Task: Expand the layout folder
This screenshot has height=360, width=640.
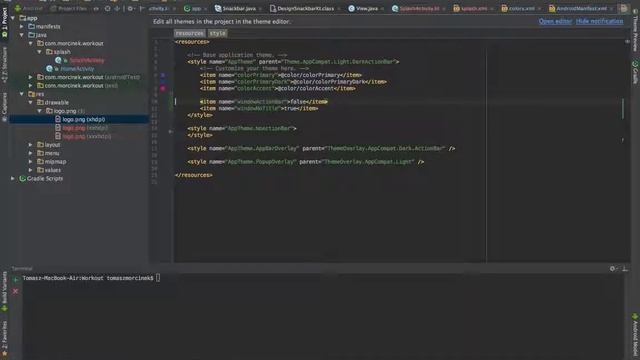Action: pos(31,145)
